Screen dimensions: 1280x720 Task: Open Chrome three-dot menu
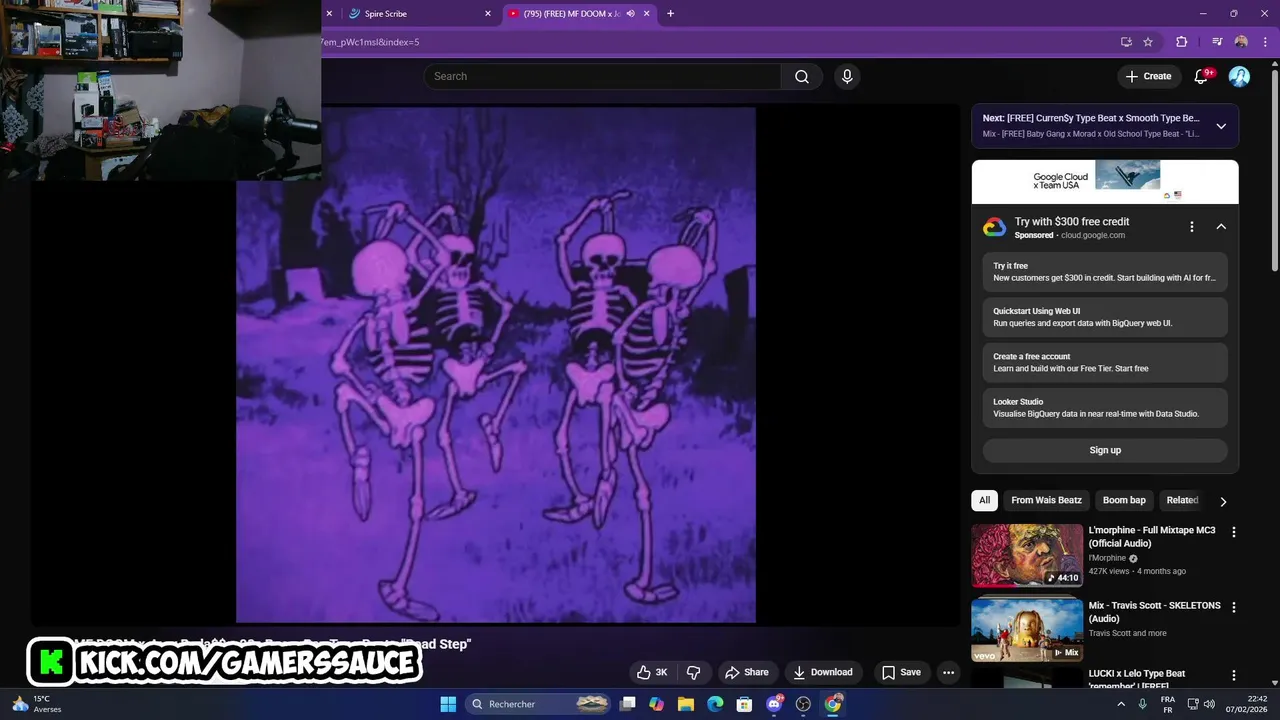pyautogui.click(x=1265, y=42)
